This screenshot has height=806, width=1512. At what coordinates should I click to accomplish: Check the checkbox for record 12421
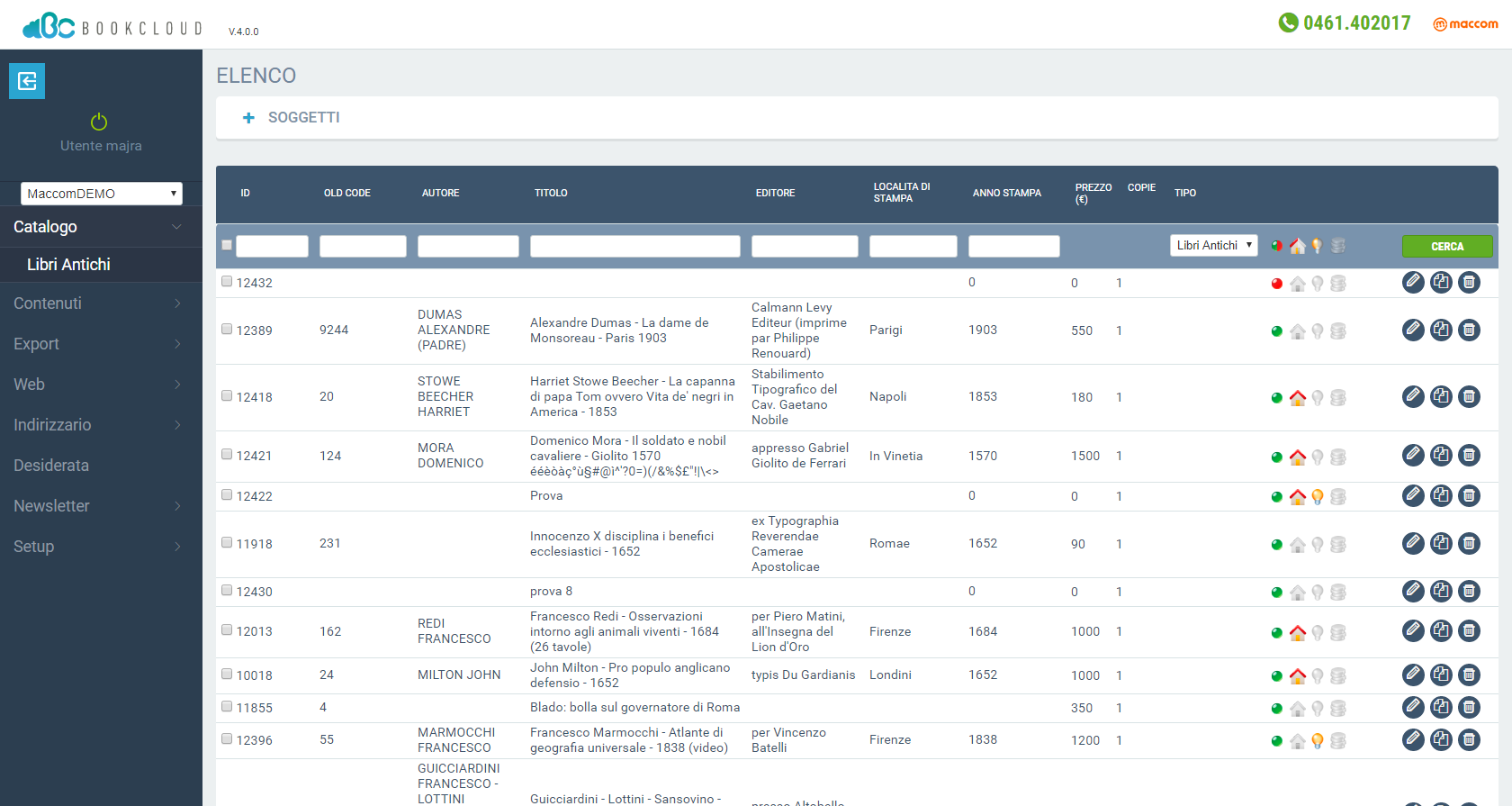point(227,454)
